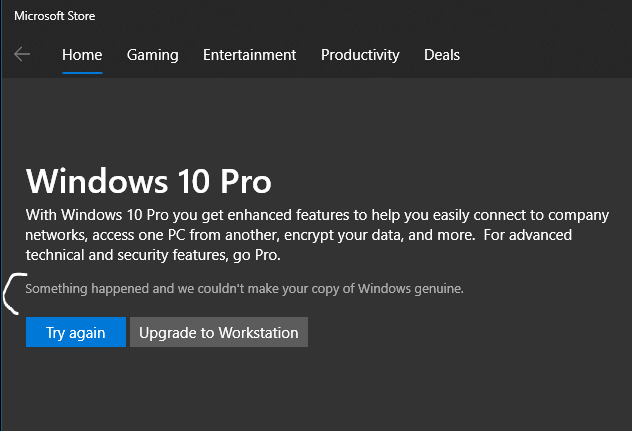The image size is (632, 431).
Task: Click the 'couldn't make your copy genuine' message
Action: click(244, 289)
